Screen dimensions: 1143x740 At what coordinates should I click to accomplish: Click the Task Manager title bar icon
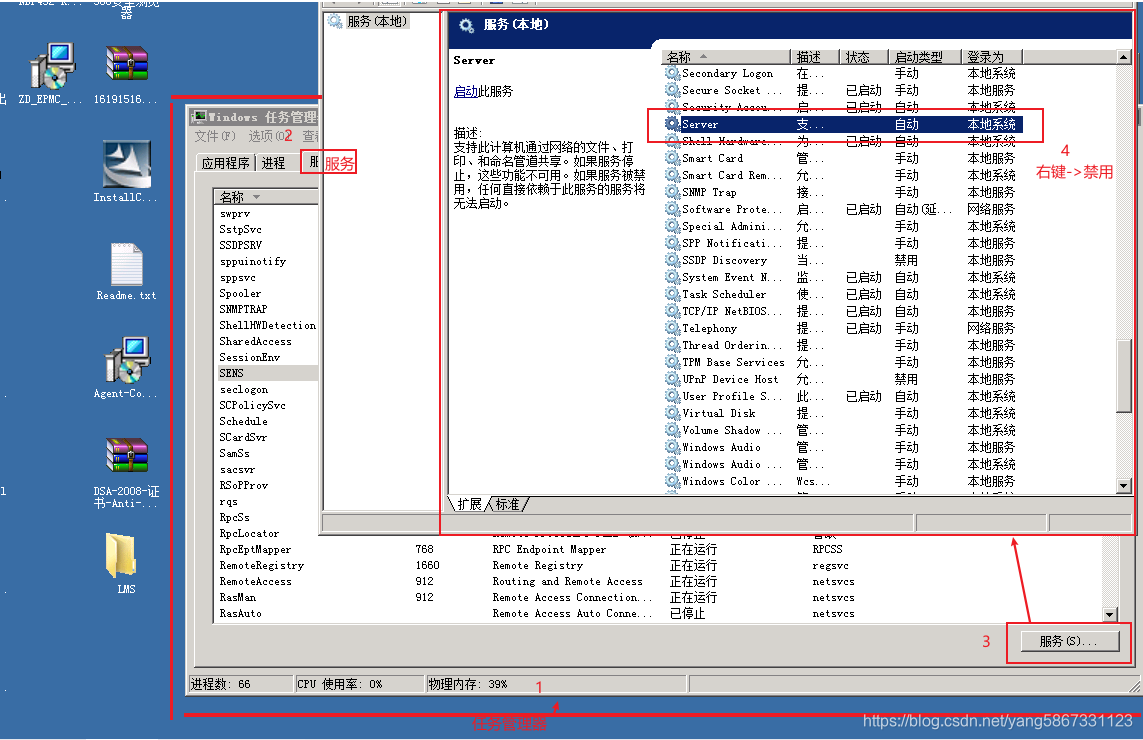click(x=199, y=117)
